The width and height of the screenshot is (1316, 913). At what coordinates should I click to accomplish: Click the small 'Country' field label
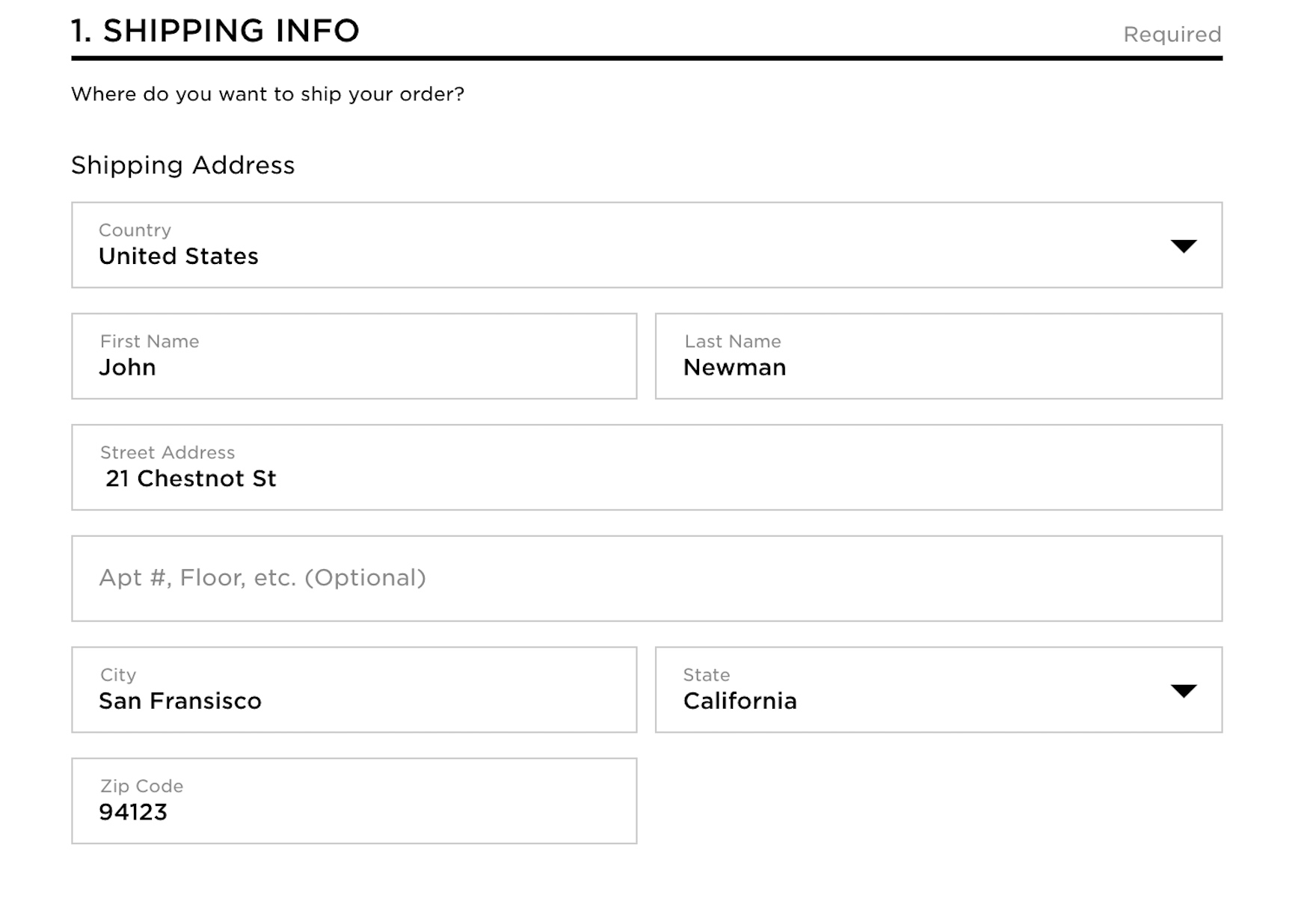pyautogui.click(x=135, y=230)
